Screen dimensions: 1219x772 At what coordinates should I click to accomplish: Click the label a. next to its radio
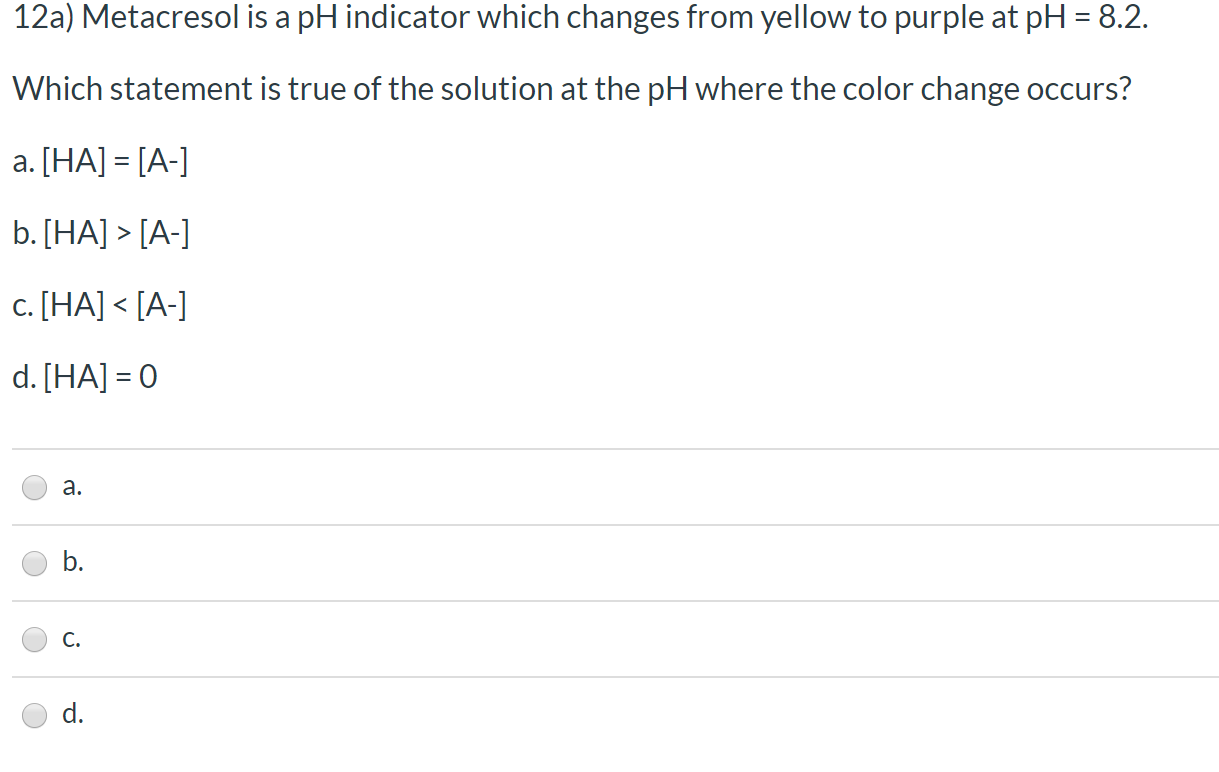(x=70, y=487)
